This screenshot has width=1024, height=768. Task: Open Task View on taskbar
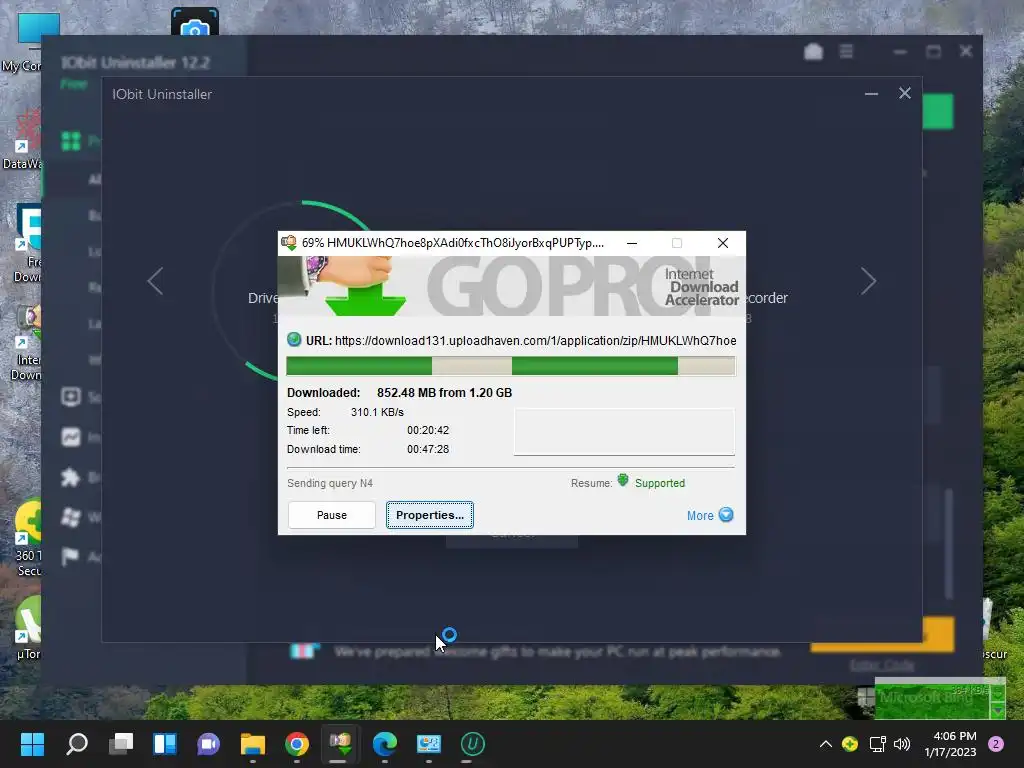pyautogui.click(x=121, y=744)
